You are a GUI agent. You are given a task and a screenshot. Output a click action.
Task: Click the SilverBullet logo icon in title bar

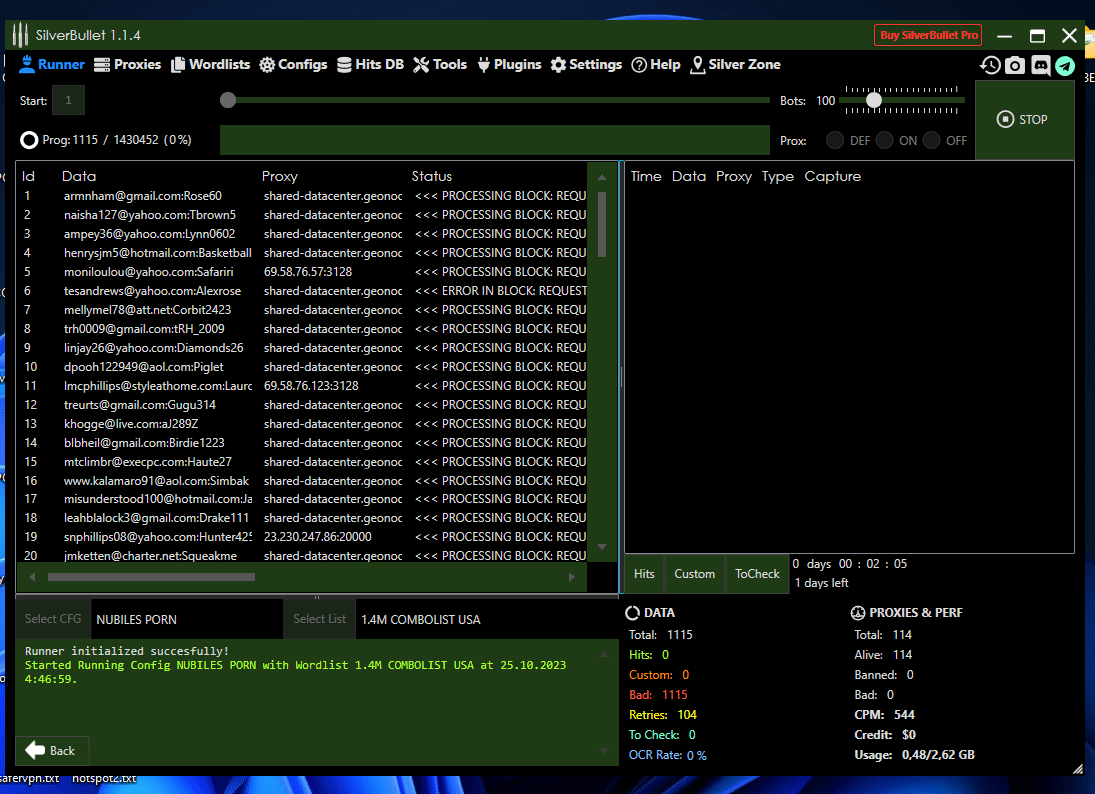pos(20,34)
